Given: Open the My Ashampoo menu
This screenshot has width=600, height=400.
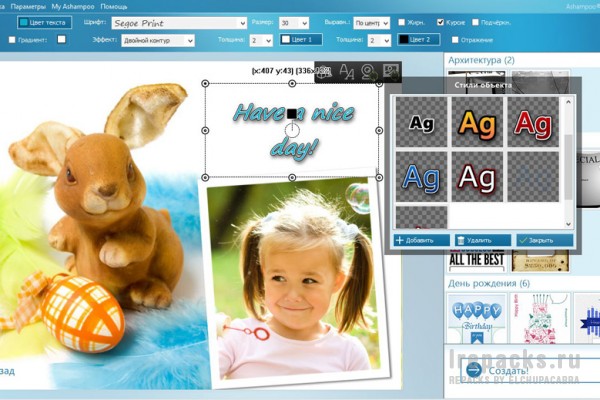Looking at the screenshot, I should (x=73, y=7).
